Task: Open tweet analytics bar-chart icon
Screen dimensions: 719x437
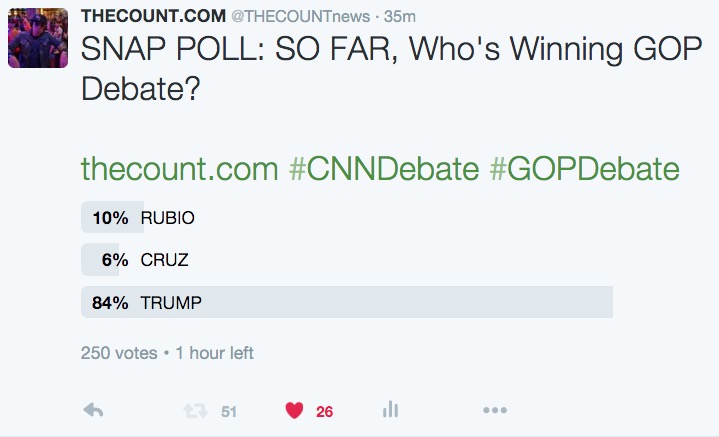Action: [x=391, y=410]
